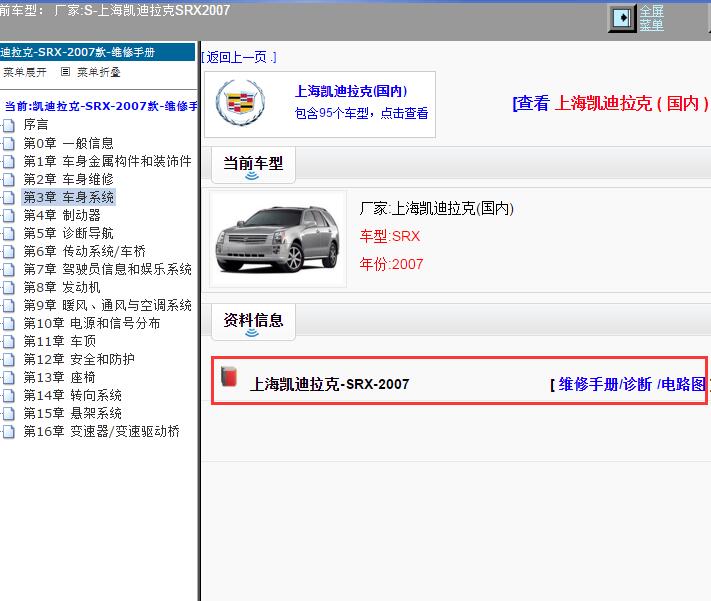Open chapter 第15章 悬架系统

coord(73,413)
